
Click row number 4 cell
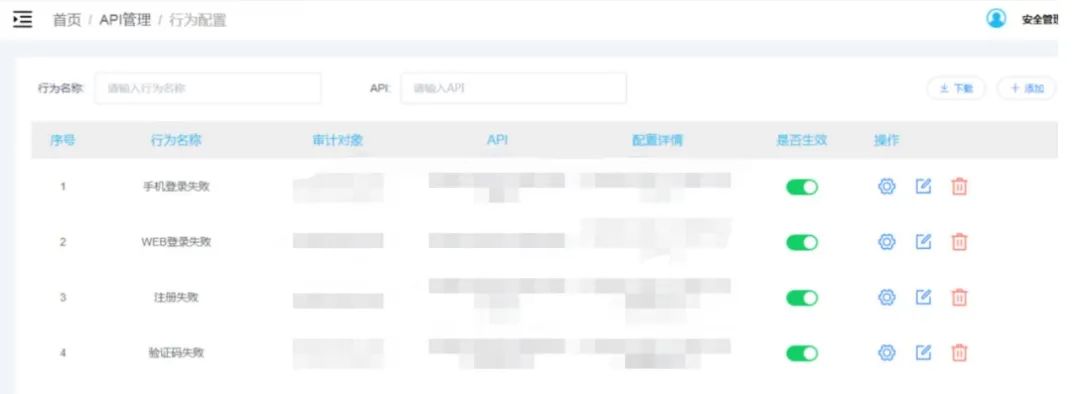click(63, 353)
